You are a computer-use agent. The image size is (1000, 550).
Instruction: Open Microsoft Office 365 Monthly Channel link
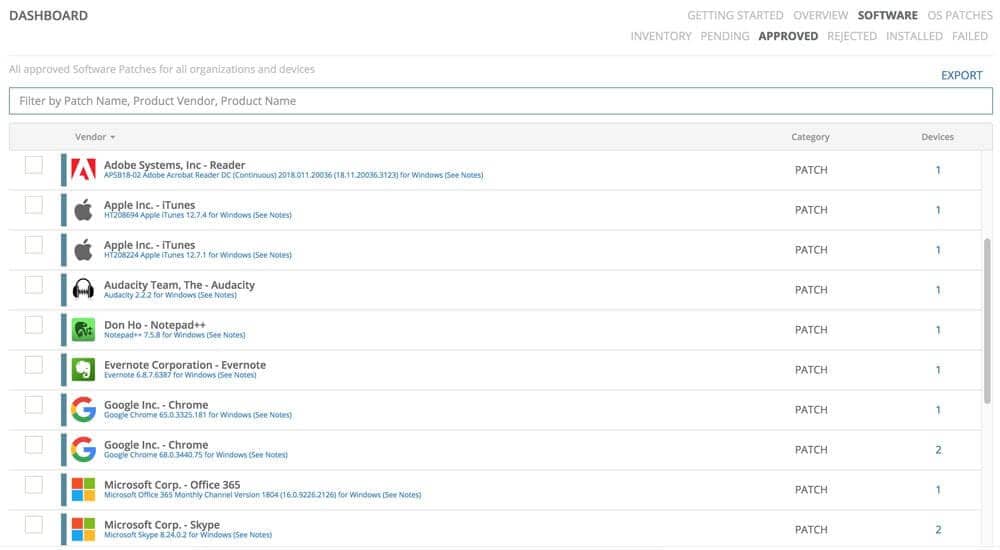[x=263, y=494]
